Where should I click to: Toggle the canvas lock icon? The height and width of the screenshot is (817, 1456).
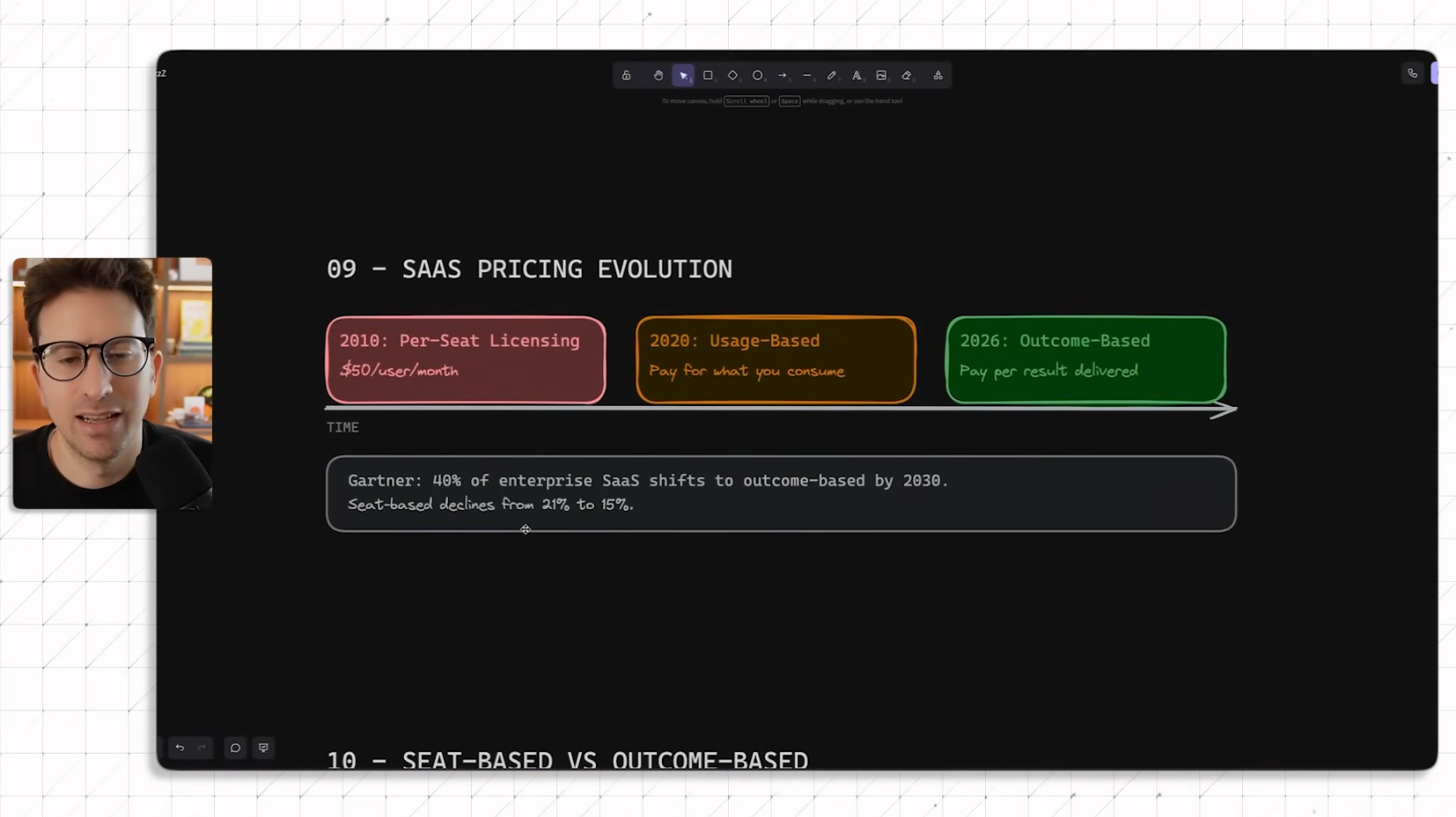(627, 75)
